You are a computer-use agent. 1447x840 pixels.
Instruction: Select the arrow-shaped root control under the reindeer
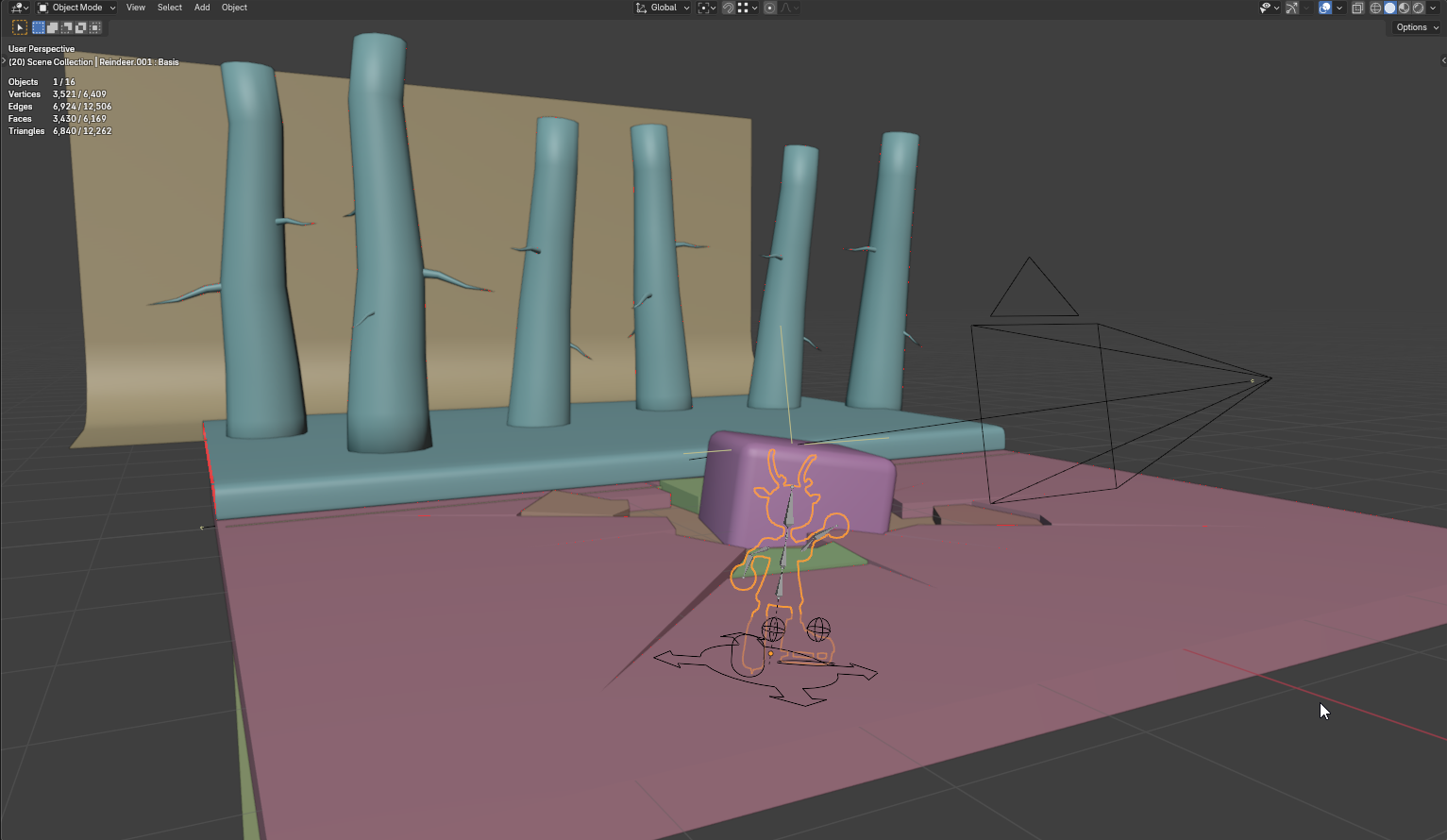(766, 671)
